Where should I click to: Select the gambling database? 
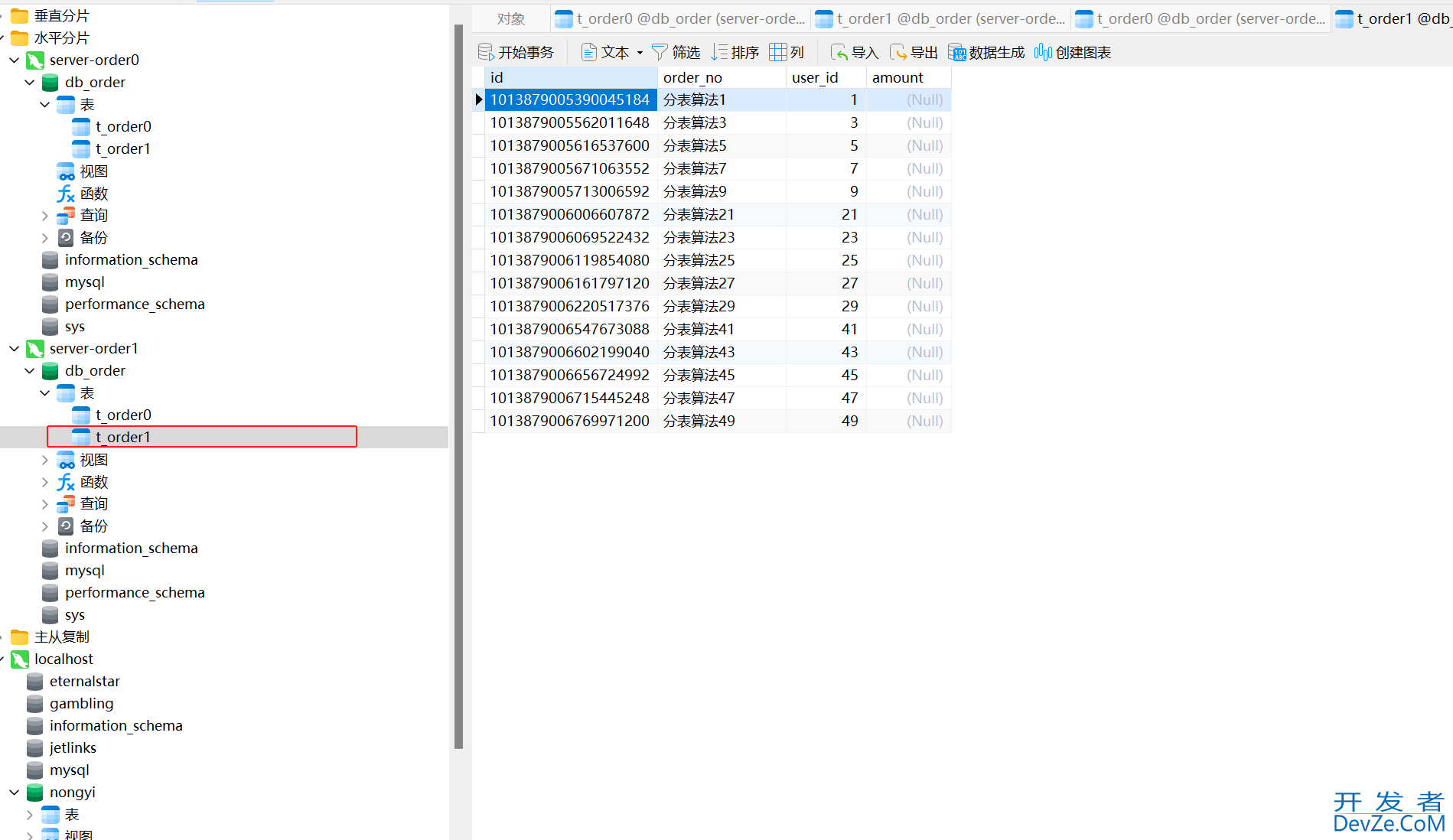pyautogui.click(x=81, y=704)
